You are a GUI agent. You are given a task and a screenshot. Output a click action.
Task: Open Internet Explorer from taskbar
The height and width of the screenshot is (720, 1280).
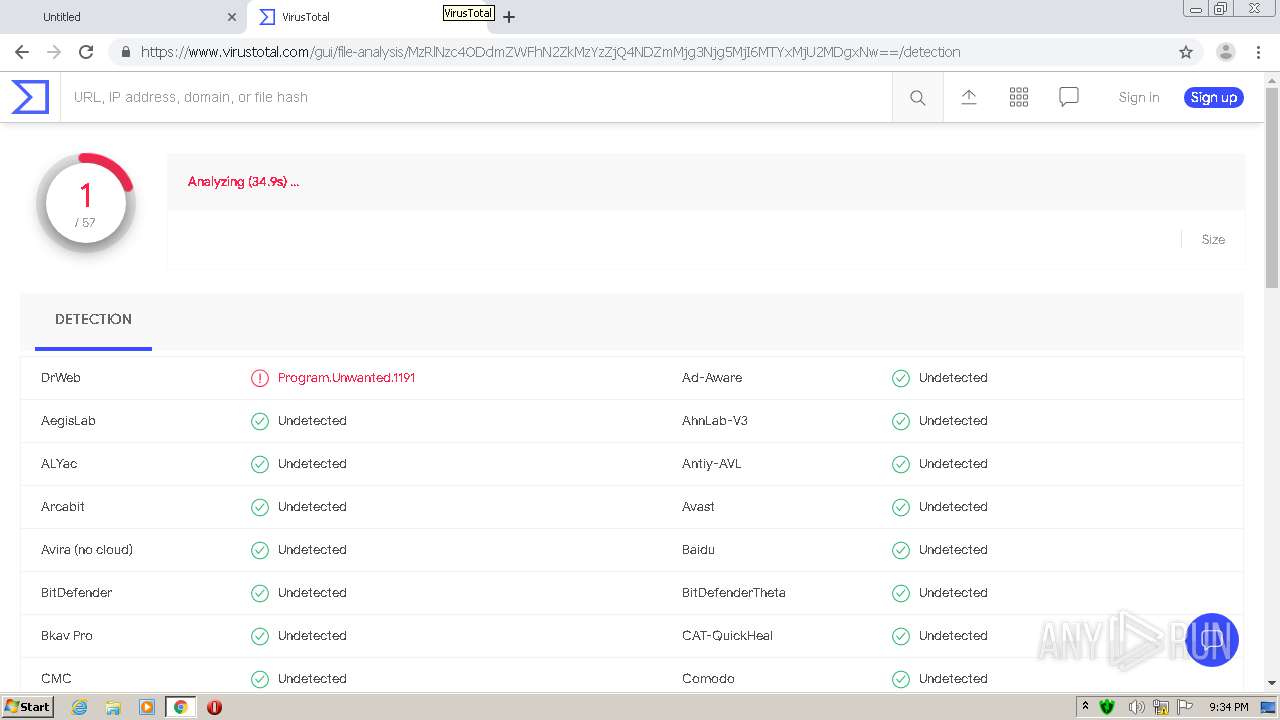click(79, 707)
